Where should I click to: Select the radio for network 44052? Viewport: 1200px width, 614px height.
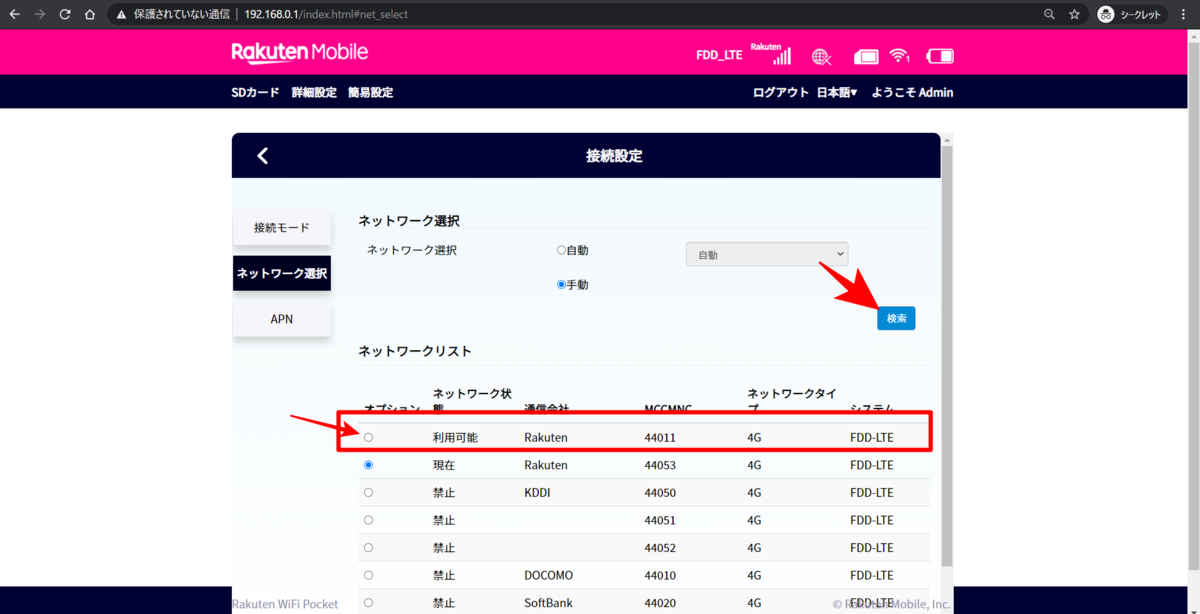click(368, 548)
